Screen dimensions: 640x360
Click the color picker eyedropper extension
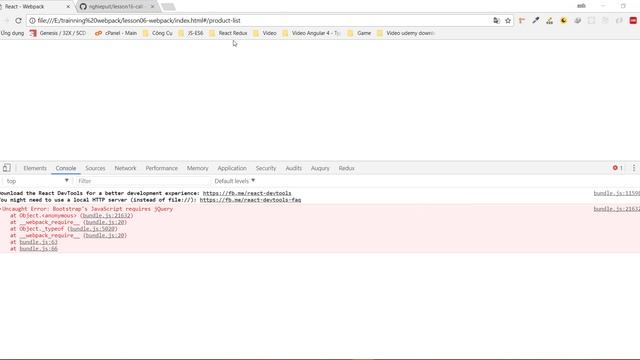(536, 20)
